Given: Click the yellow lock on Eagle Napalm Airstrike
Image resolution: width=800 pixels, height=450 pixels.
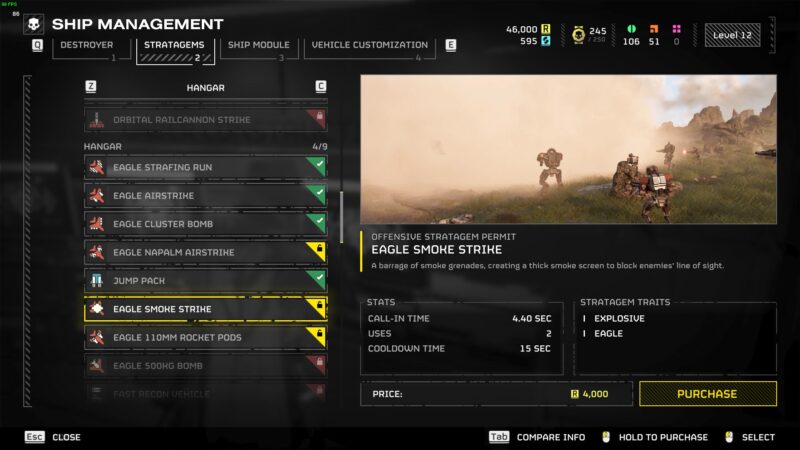Looking at the screenshot, I should coord(319,249).
